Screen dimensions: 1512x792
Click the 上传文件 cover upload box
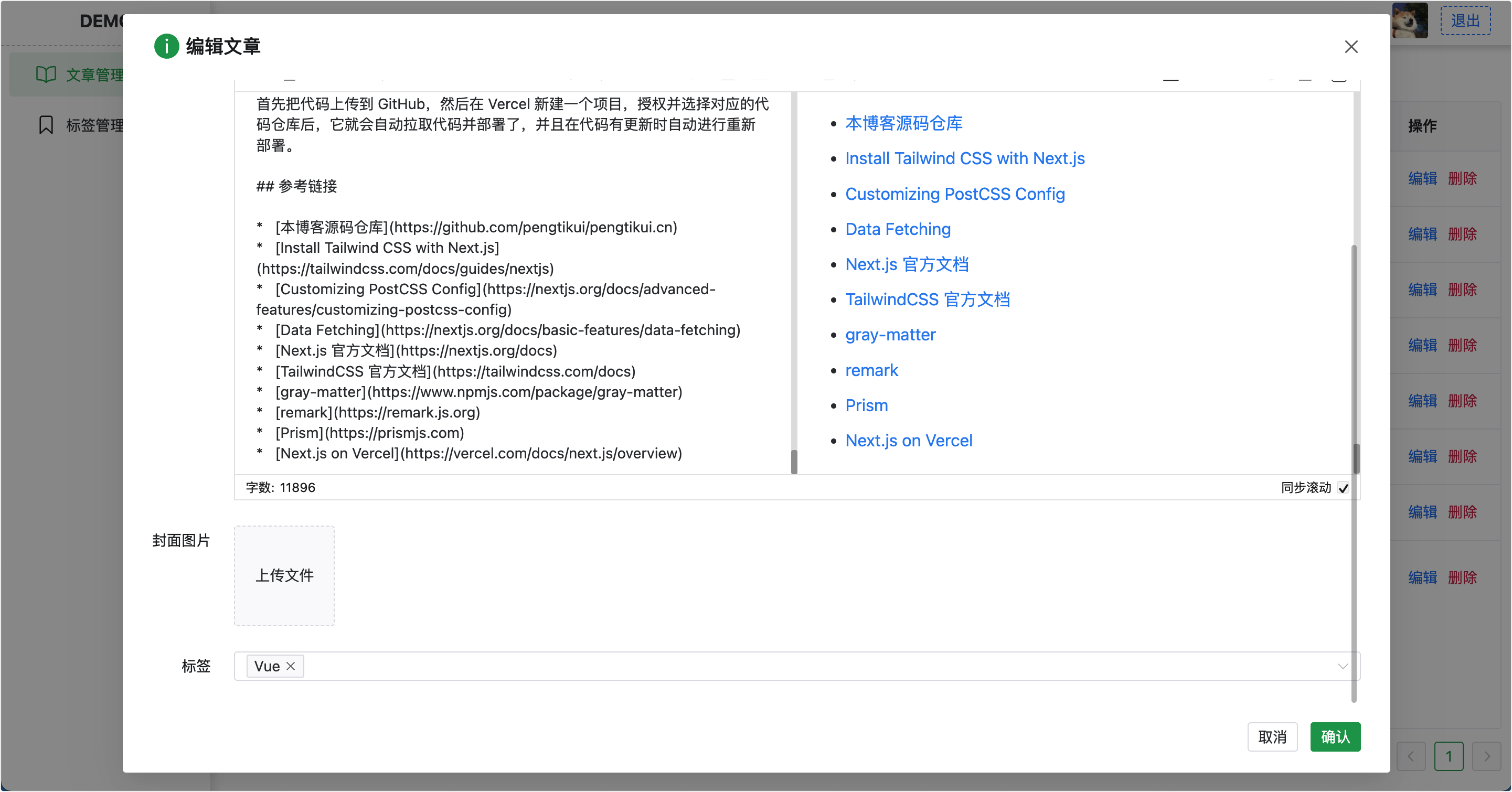284,575
